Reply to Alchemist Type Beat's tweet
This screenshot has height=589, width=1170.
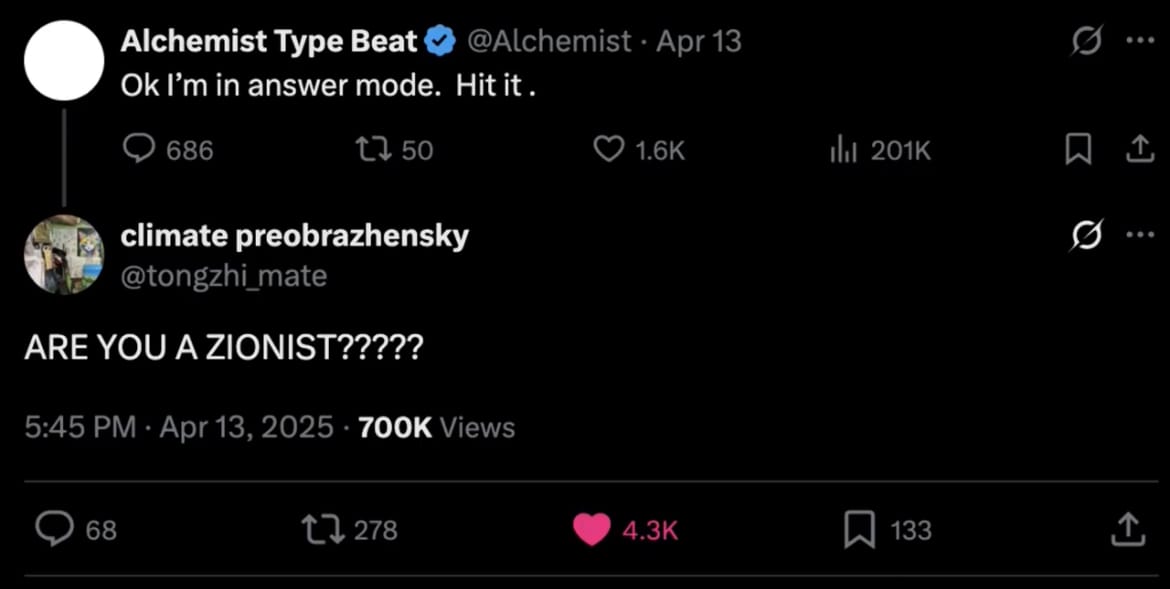136,150
